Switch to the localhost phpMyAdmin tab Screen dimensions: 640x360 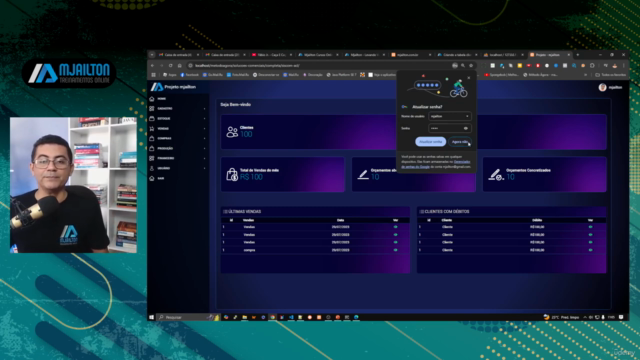click(x=503, y=55)
